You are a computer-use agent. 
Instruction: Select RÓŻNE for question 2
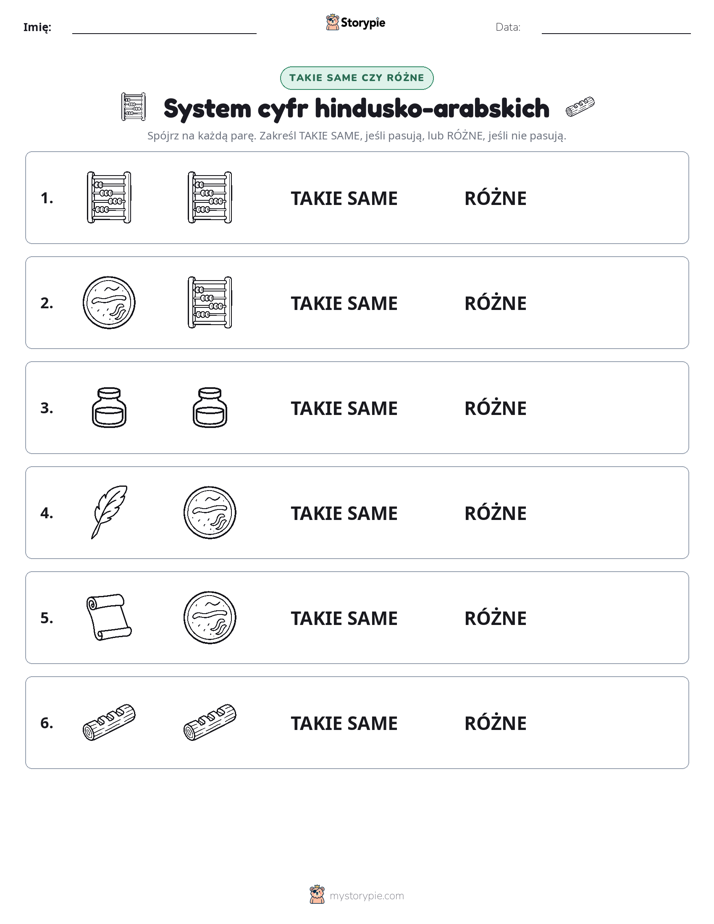point(495,303)
